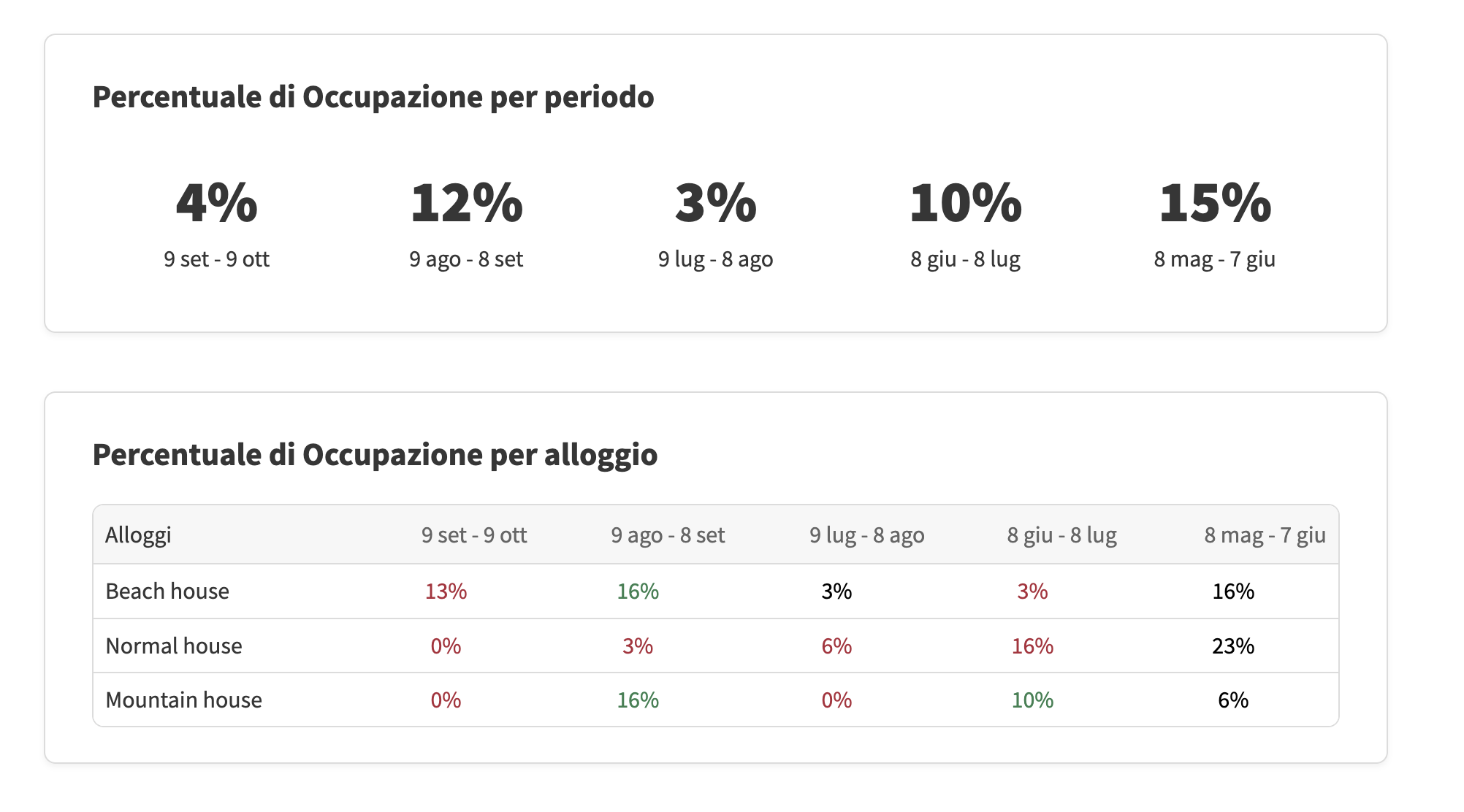Click the 4% occupancy figure
The image size is (1464, 812).
point(217,203)
